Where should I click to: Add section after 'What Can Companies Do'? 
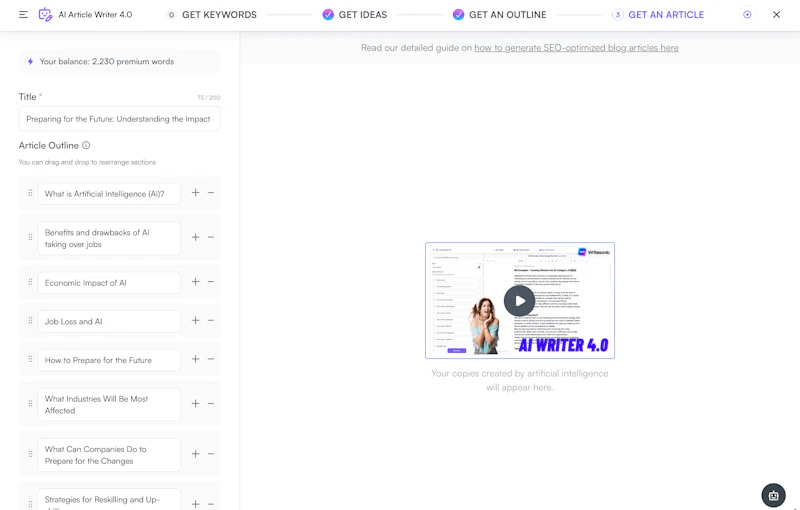point(195,454)
